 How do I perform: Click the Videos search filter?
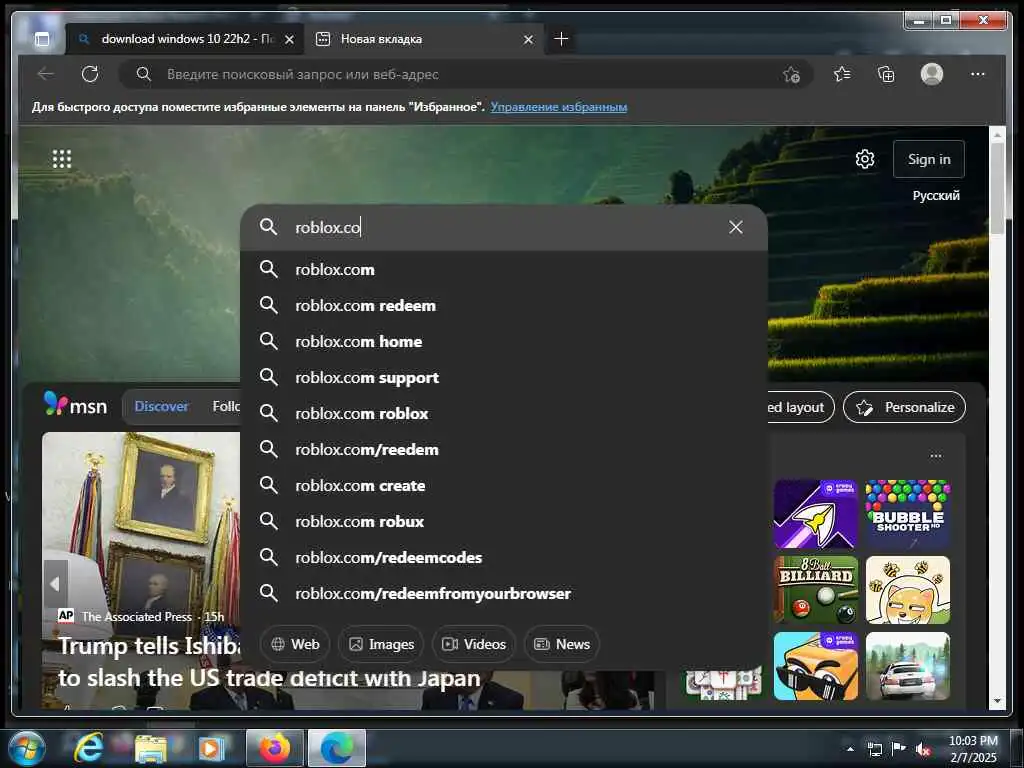[x=474, y=644]
